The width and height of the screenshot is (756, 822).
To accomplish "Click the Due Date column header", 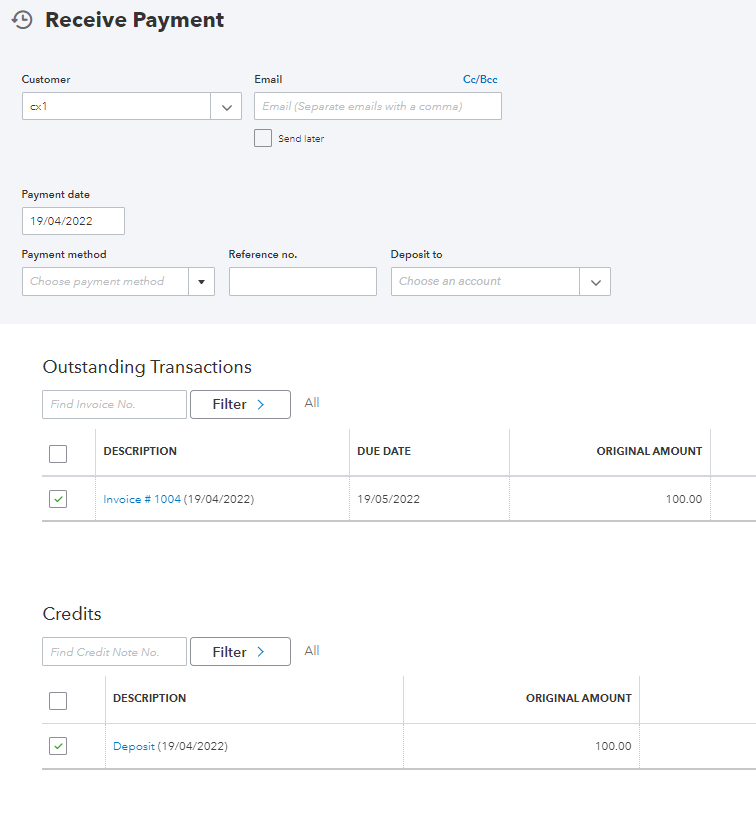I will [x=384, y=451].
